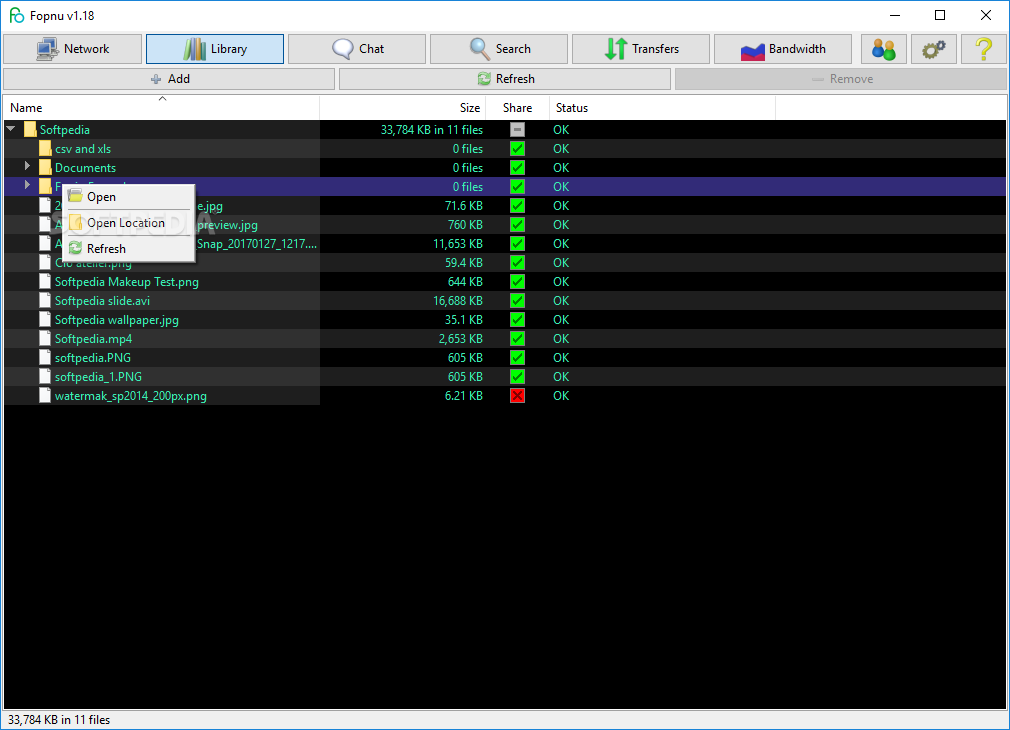The height and width of the screenshot is (730, 1010).
Task: Open help with the question mark icon
Action: pos(984,49)
